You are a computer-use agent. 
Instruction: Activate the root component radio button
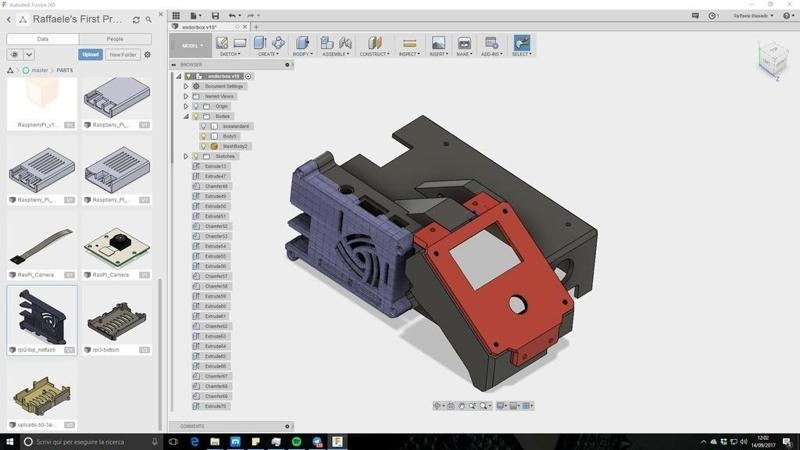(x=248, y=76)
